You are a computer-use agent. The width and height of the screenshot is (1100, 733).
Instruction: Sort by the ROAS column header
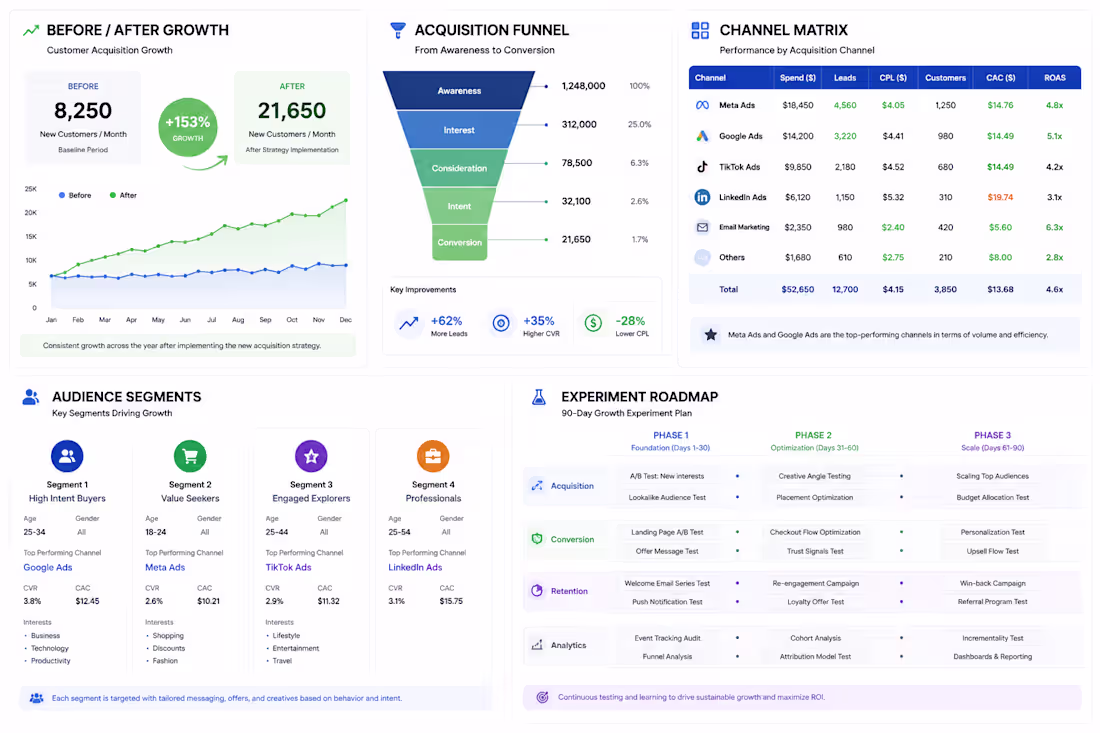1054,78
